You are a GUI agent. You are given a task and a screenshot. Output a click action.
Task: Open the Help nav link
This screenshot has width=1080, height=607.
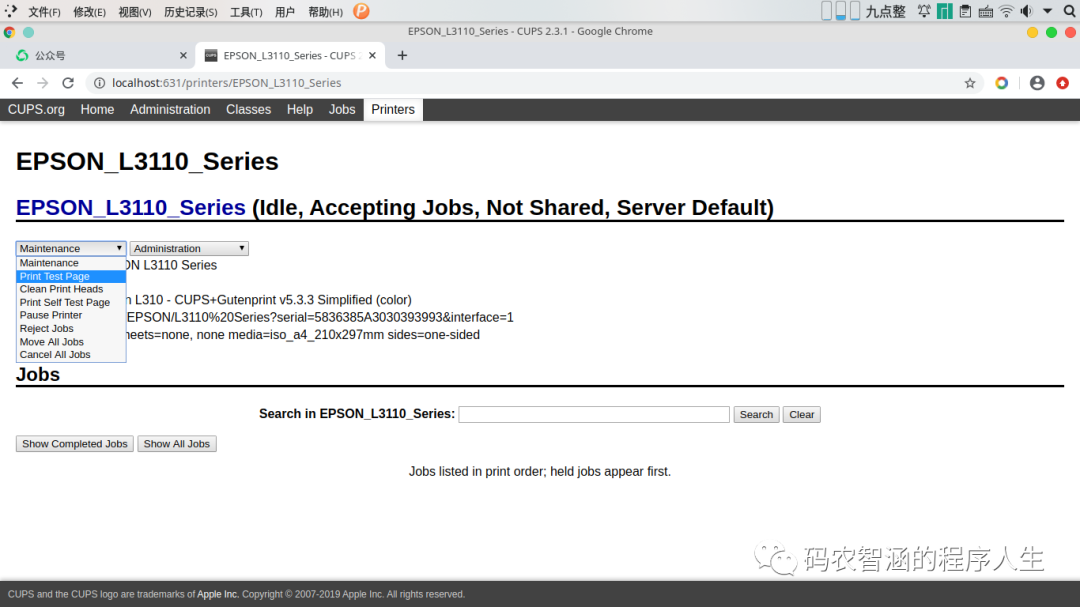300,110
